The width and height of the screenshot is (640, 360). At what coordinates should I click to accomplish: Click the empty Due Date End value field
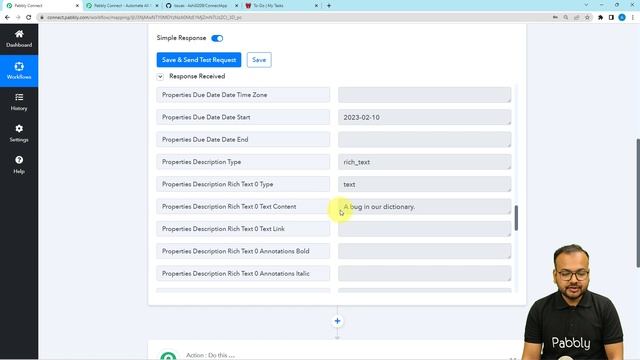[x=424, y=140]
